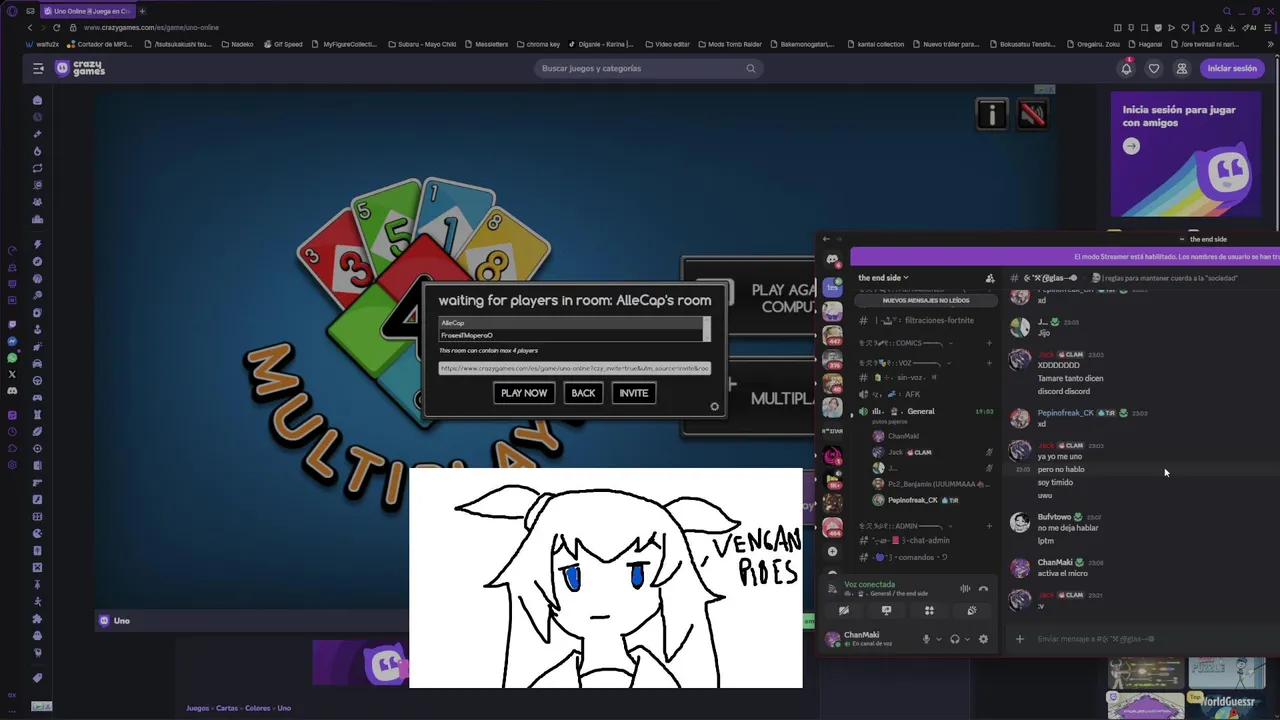Click the INVITE button

coord(634,393)
